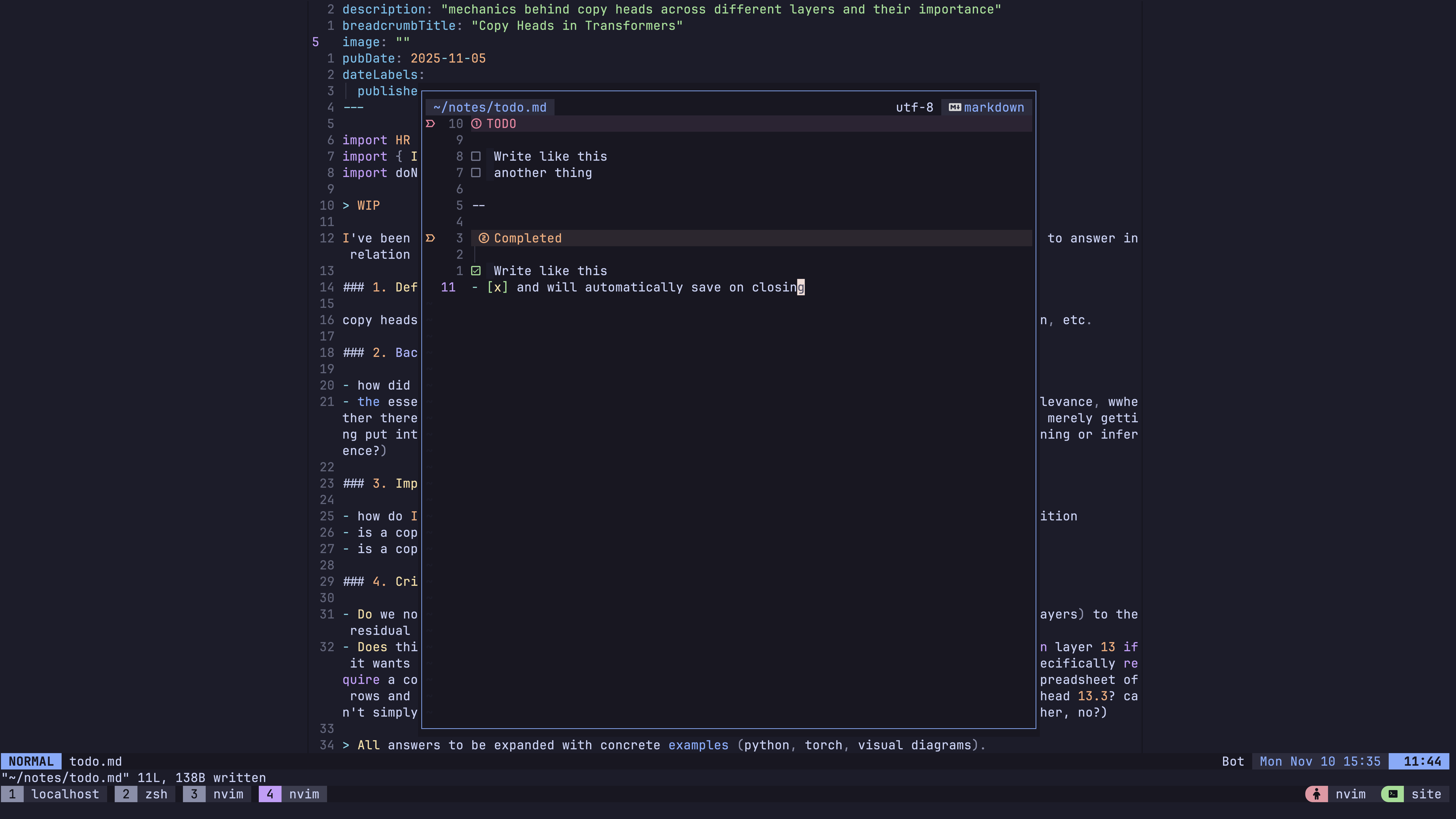Click the '### 2. Bac' heading

pos(380,353)
